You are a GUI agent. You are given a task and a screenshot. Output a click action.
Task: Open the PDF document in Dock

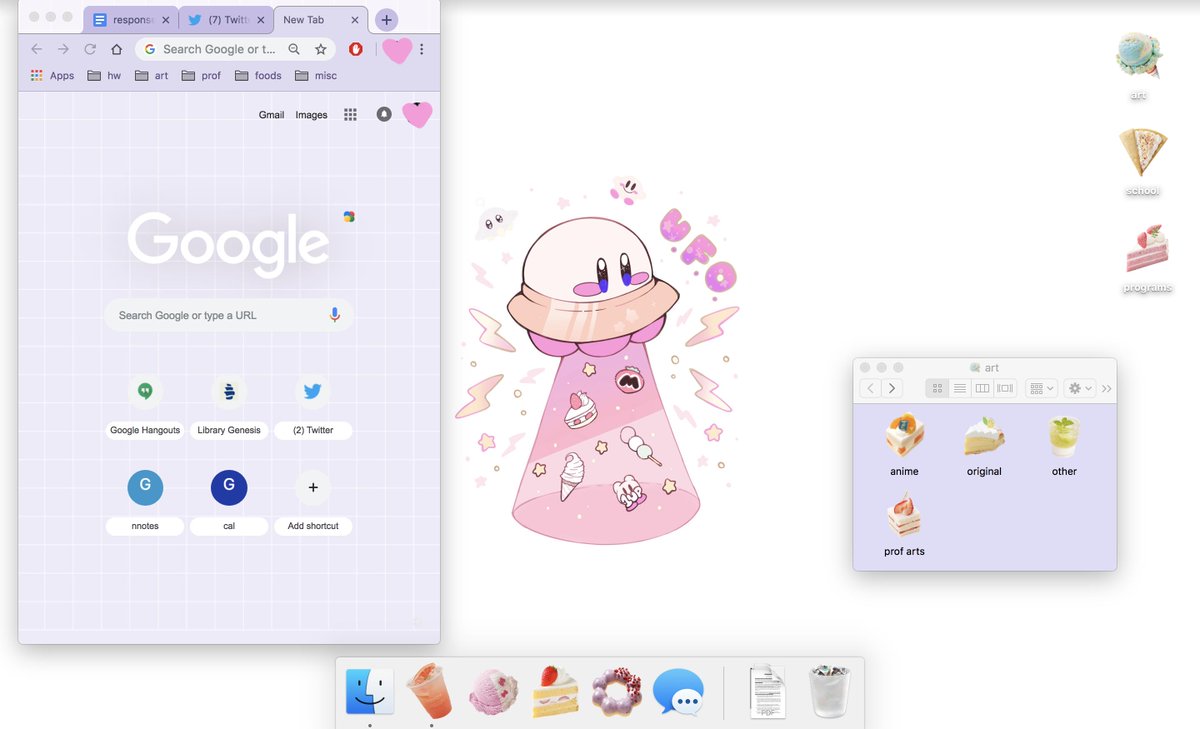pyautogui.click(x=767, y=691)
